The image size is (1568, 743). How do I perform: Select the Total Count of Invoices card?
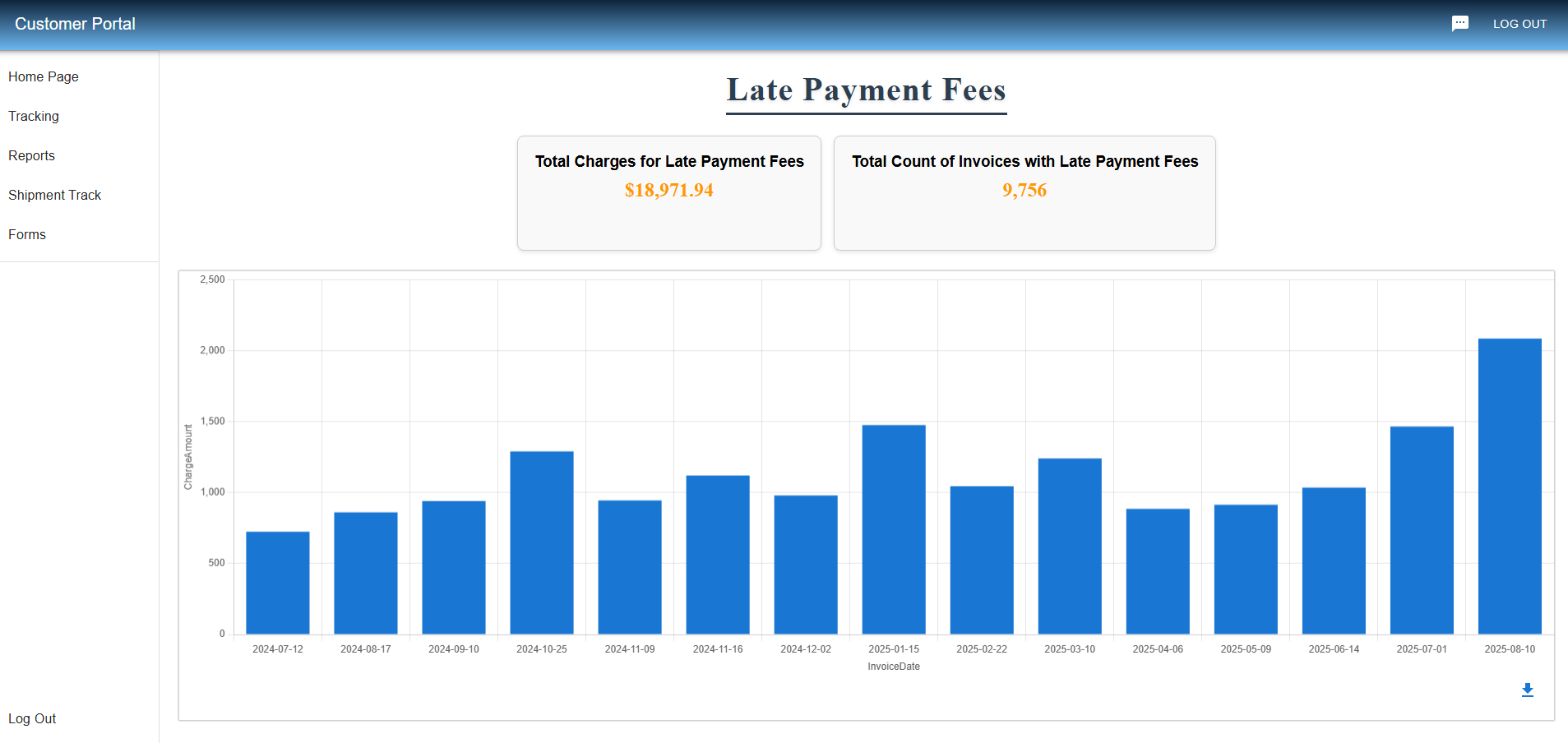[x=1024, y=192]
